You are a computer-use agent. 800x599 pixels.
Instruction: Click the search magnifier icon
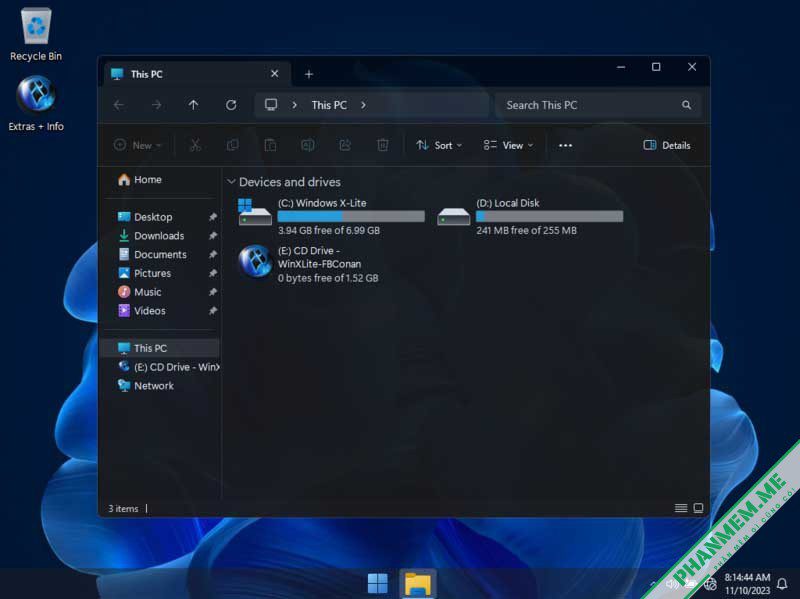[x=687, y=105]
